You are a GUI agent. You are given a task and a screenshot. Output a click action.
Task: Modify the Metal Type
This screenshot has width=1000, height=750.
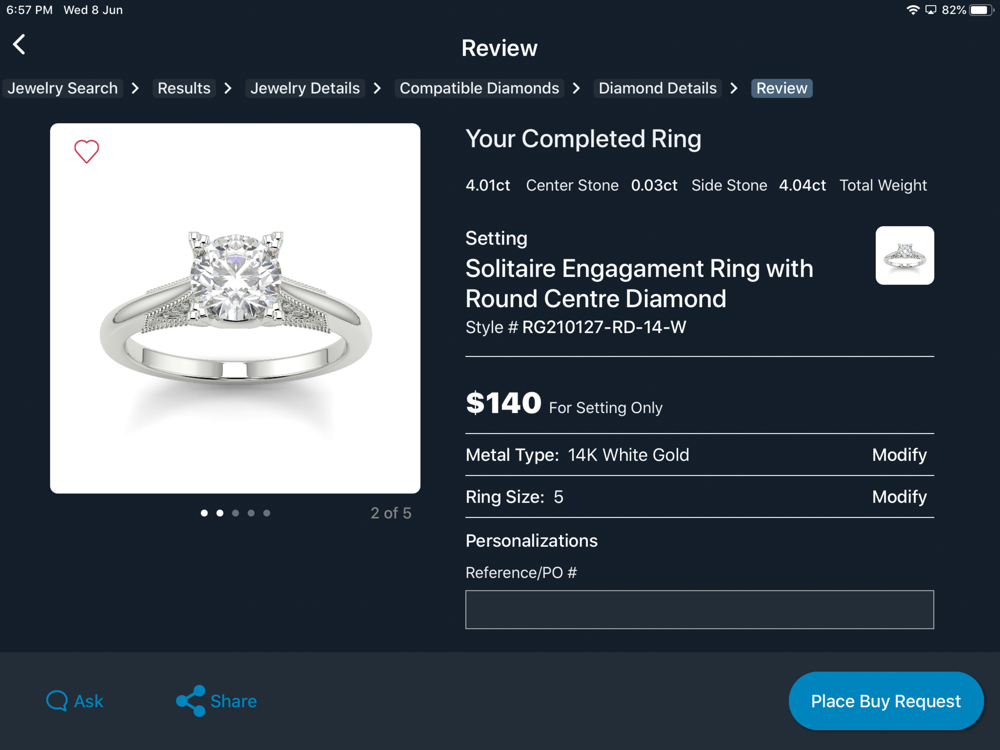[x=899, y=455]
